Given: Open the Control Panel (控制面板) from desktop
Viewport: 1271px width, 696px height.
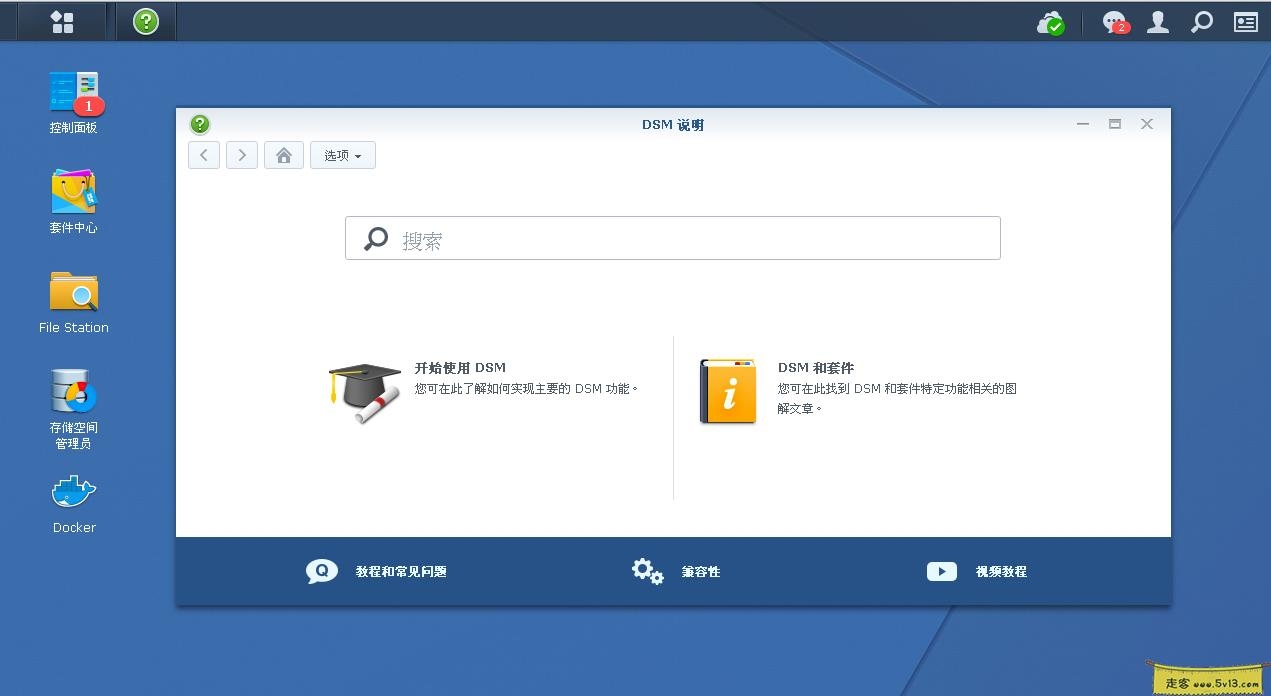Looking at the screenshot, I should click(73, 95).
